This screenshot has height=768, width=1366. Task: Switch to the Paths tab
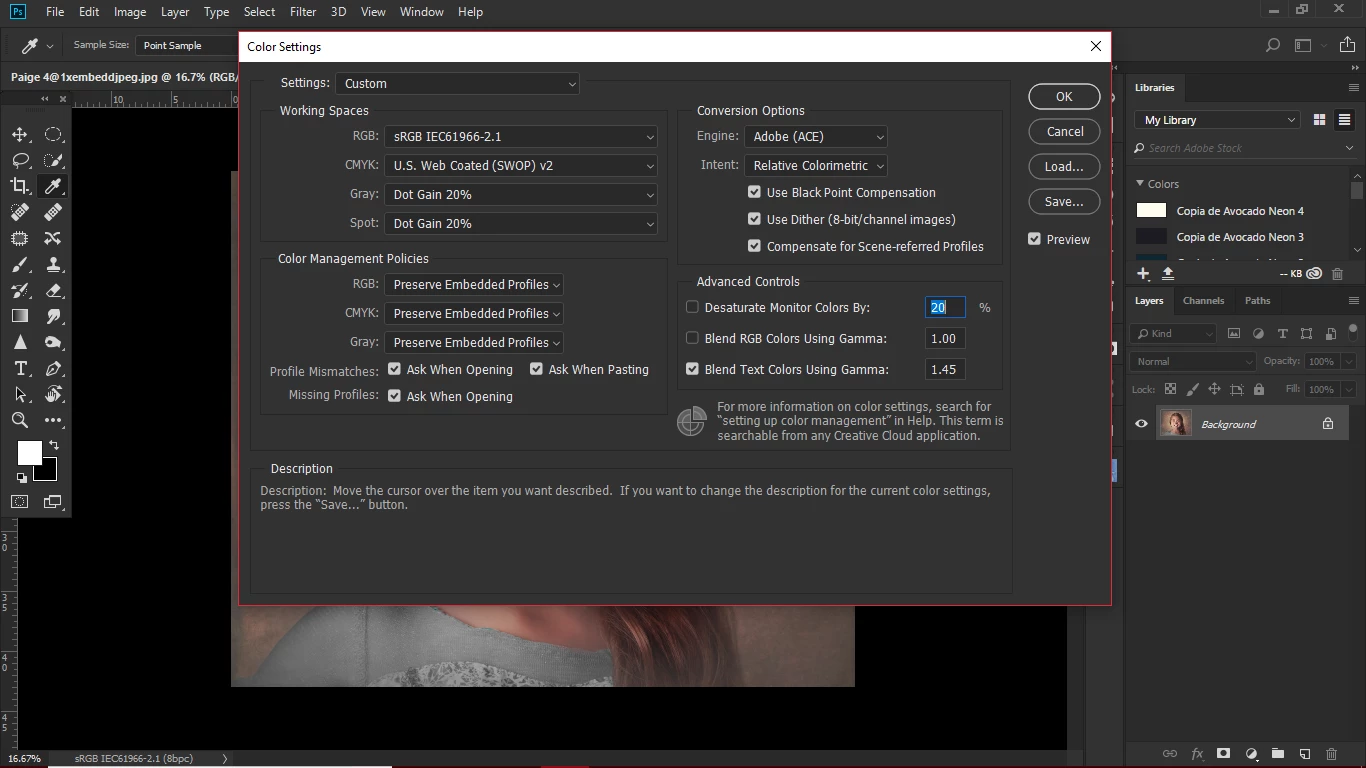(1257, 300)
